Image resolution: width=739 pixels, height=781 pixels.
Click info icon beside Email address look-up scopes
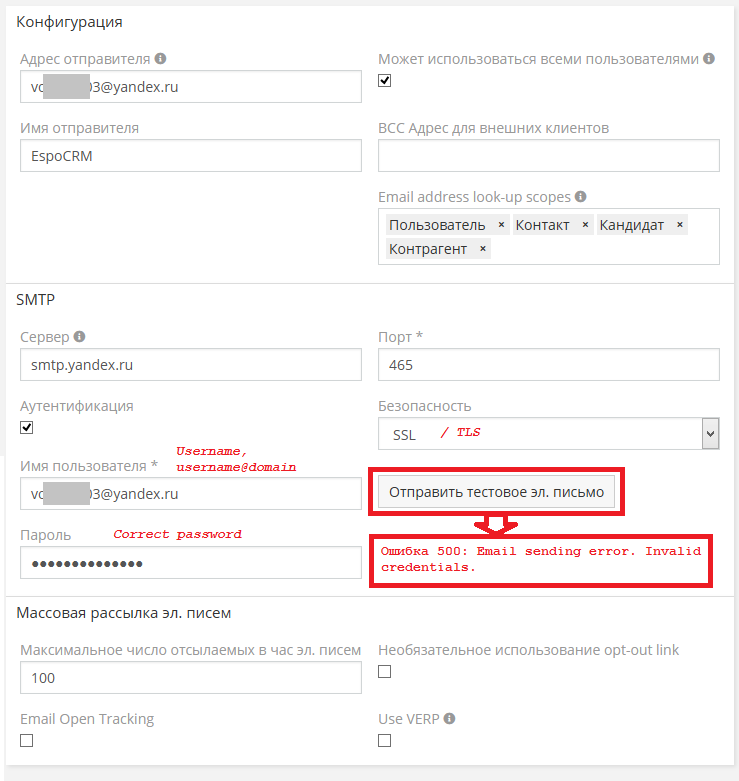pyautogui.click(x=581, y=197)
